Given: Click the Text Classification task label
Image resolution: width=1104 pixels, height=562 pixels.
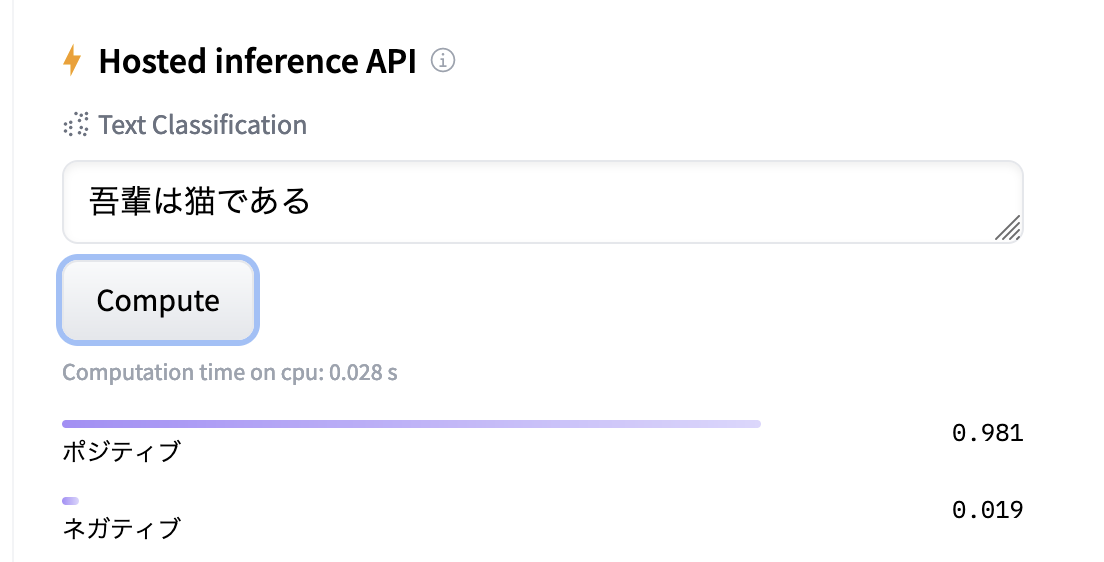Looking at the screenshot, I should [x=202, y=125].
